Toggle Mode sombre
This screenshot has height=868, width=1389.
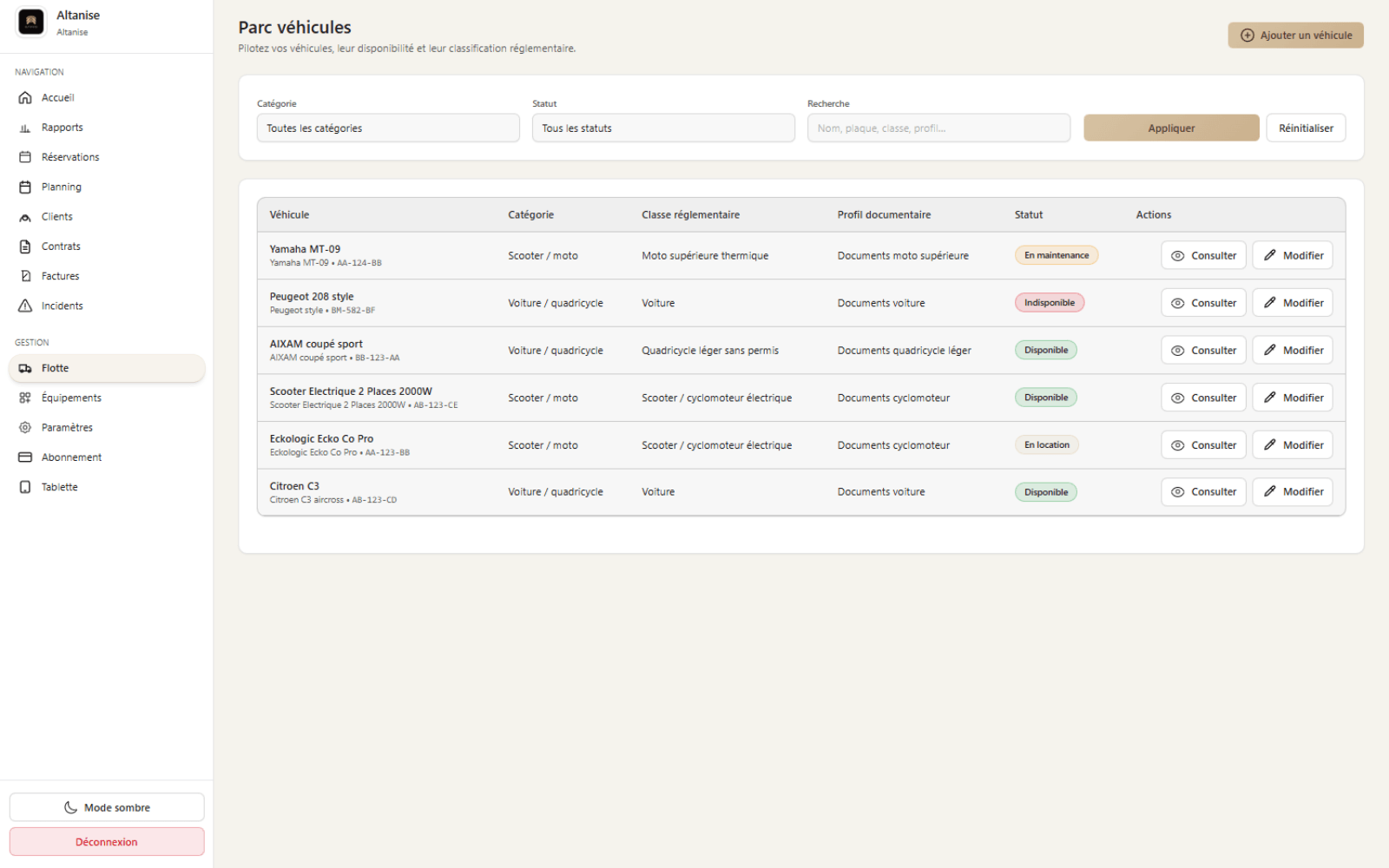(107, 807)
